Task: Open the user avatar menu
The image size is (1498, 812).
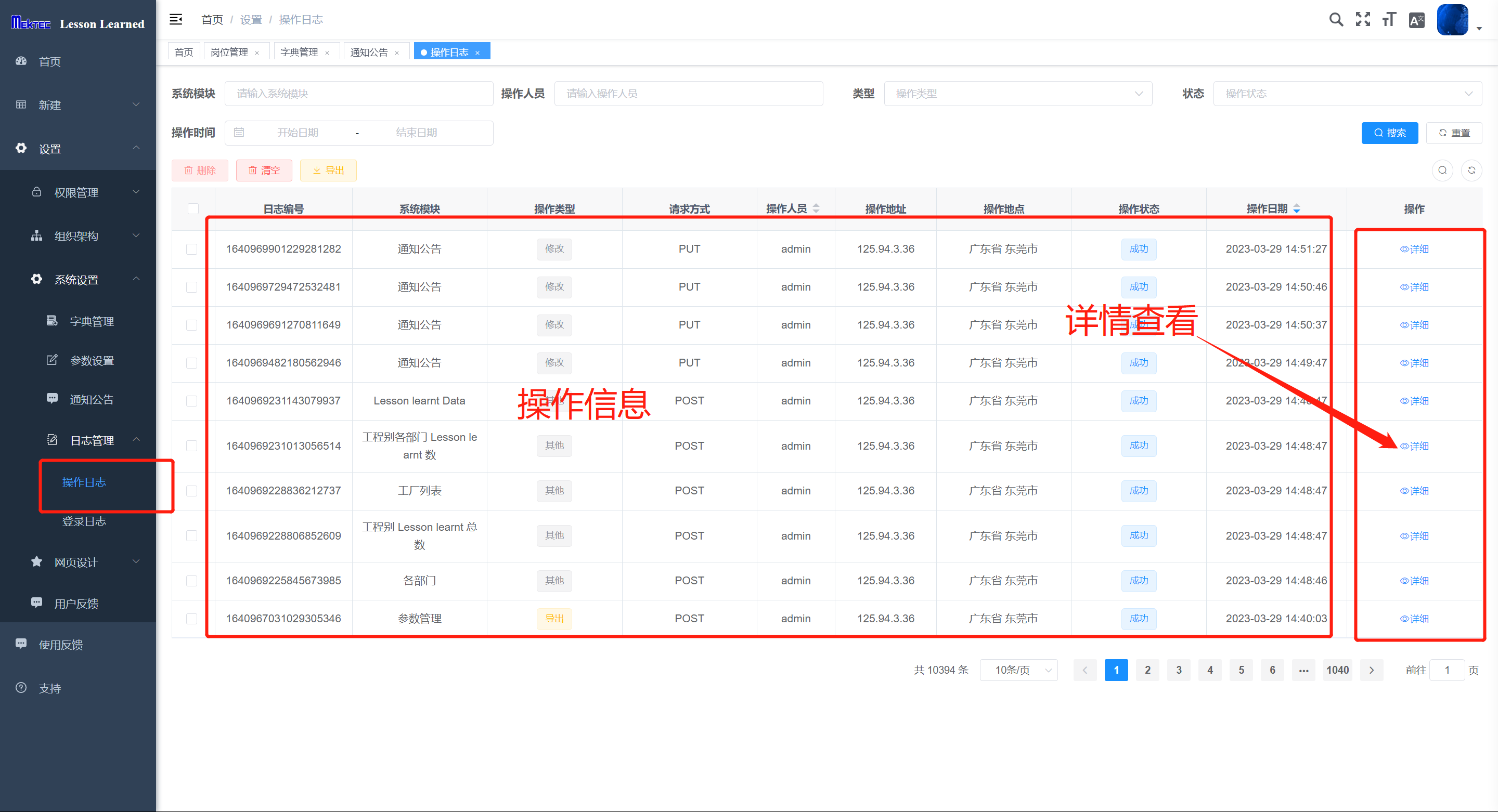Action: point(1452,20)
